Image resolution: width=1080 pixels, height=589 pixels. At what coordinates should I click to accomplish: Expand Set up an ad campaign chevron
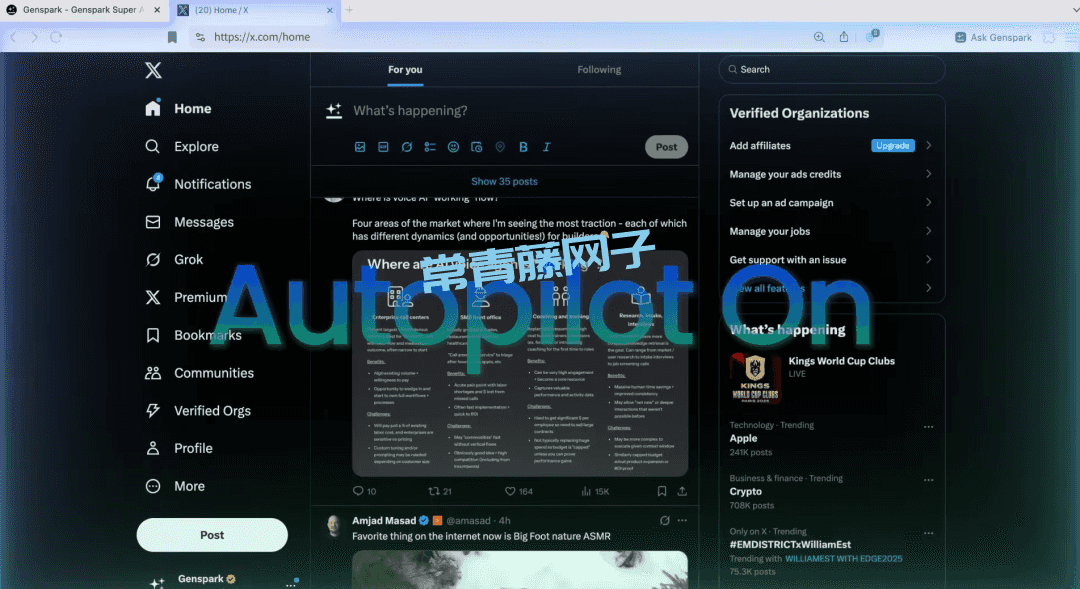(928, 203)
